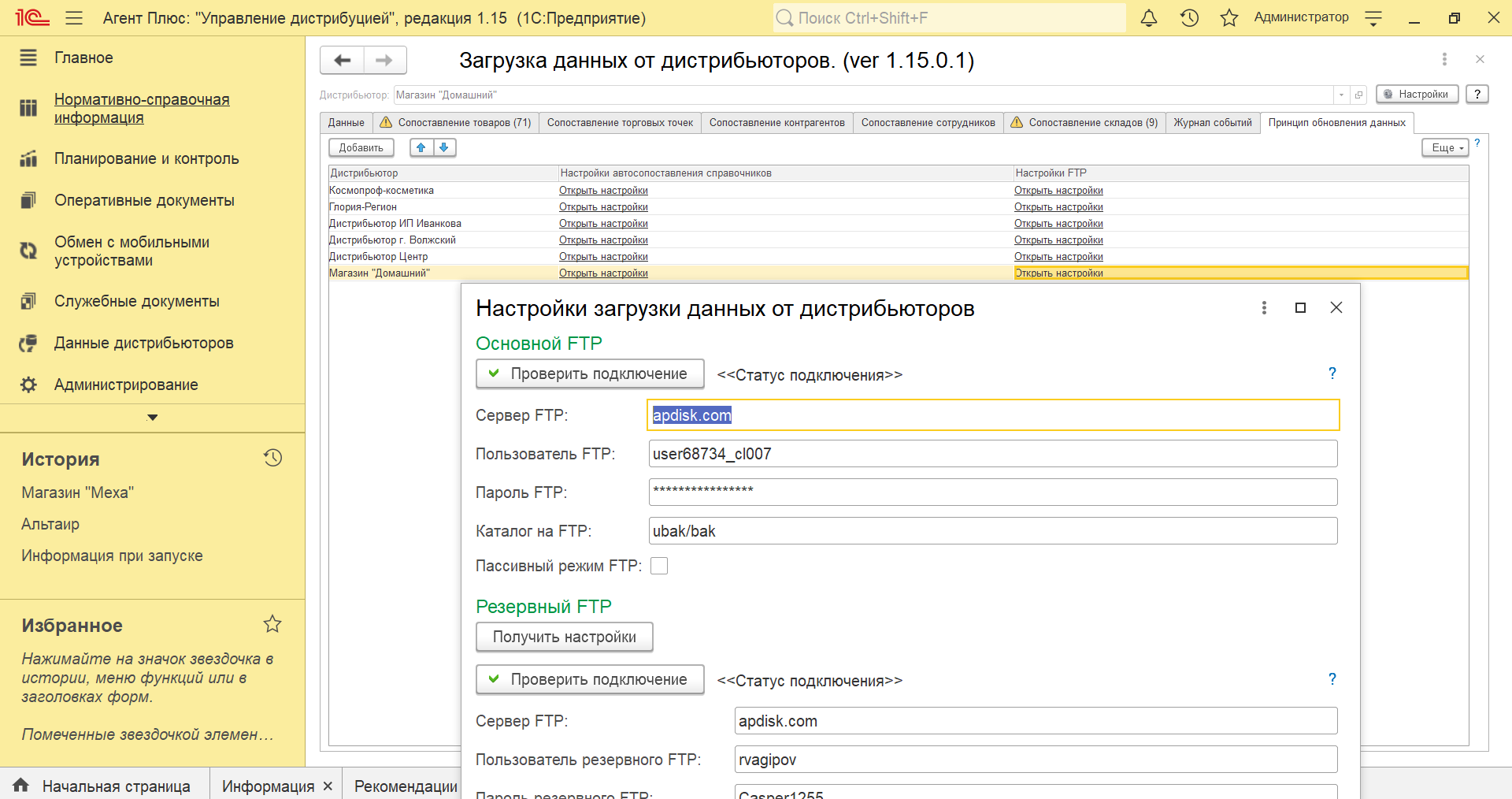The image size is (1512, 799).
Task: Click Администрирование gear icon
Action: [28, 385]
